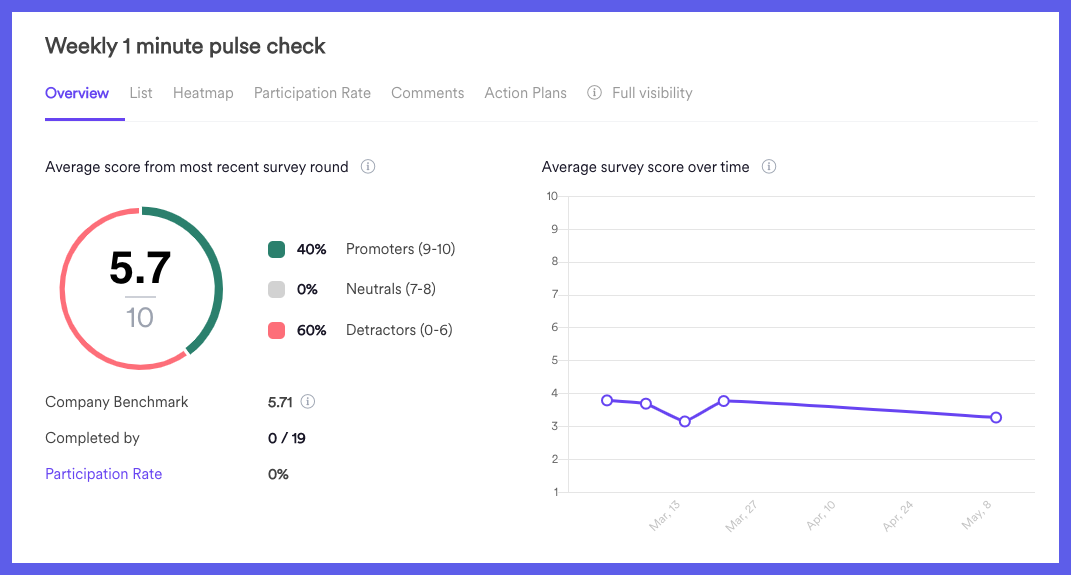Click the red Detractors color swatch
Screen dimensions: 1071x575
click(x=277, y=331)
